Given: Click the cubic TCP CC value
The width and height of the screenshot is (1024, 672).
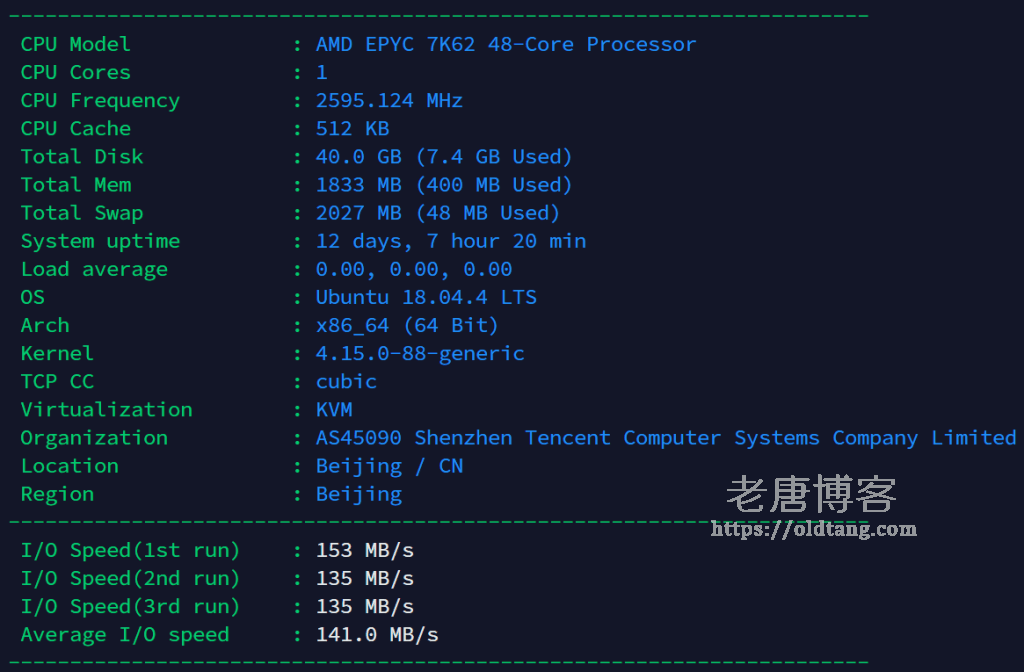Looking at the screenshot, I should point(346,381).
